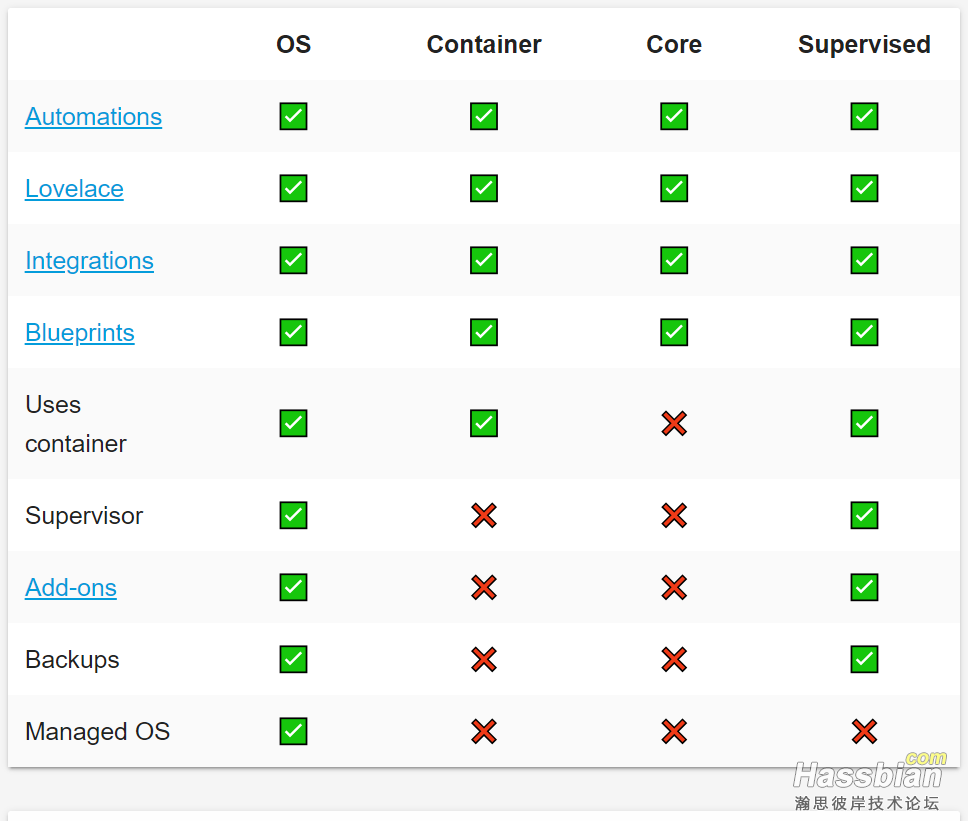Click the Add-ons red X under Core

tap(674, 588)
